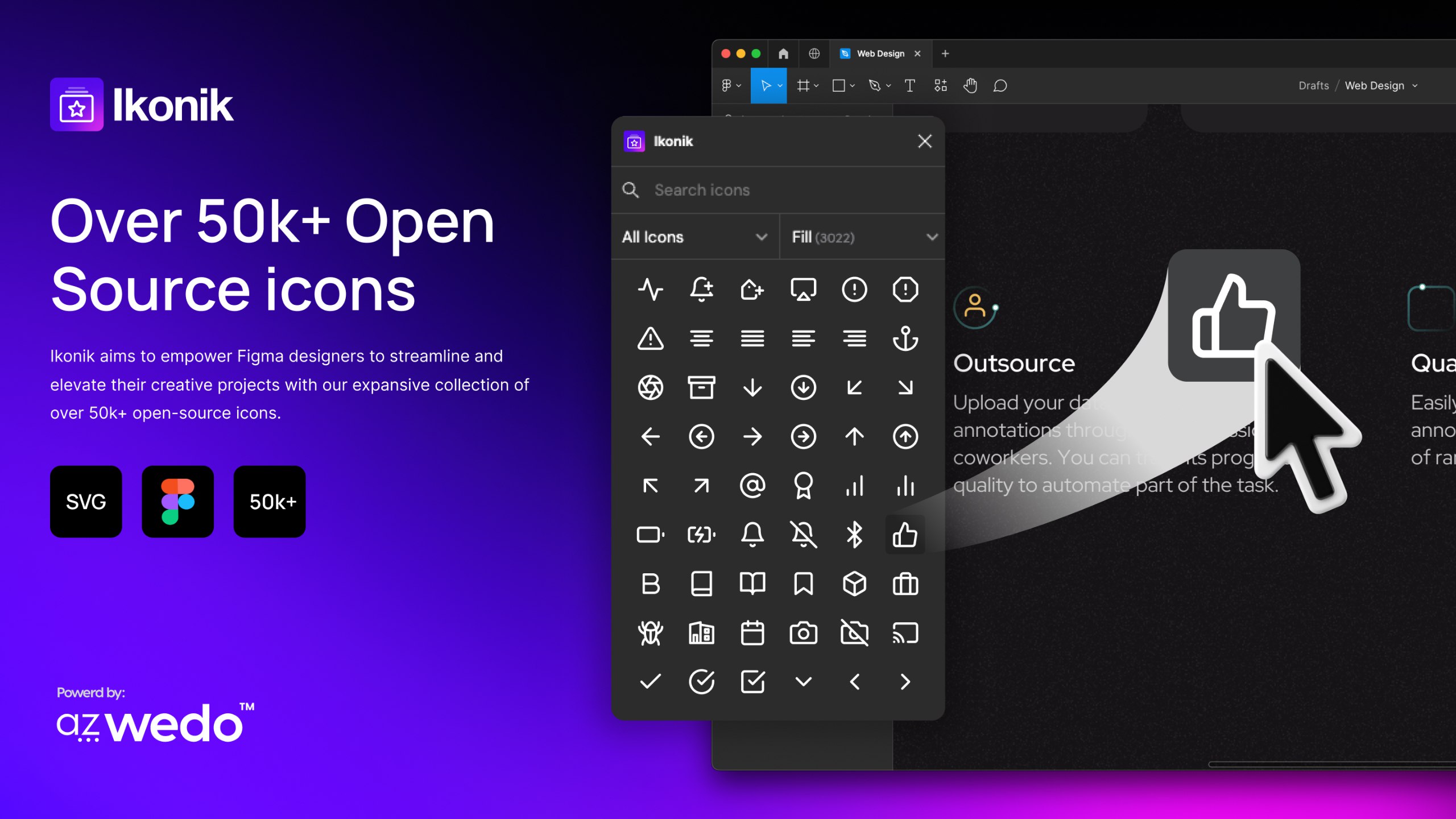
Task: Click the Bluetooth icon in icon grid
Action: (854, 534)
